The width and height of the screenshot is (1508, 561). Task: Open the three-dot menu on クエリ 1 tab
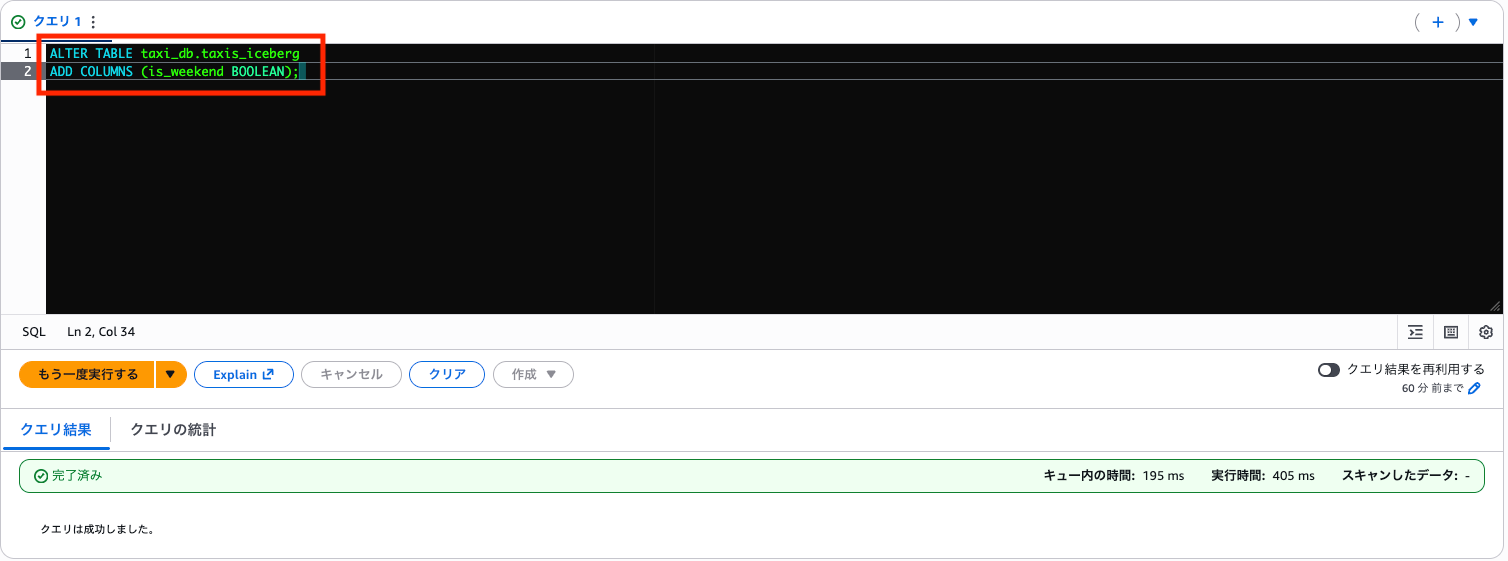click(x=93, y=22)
